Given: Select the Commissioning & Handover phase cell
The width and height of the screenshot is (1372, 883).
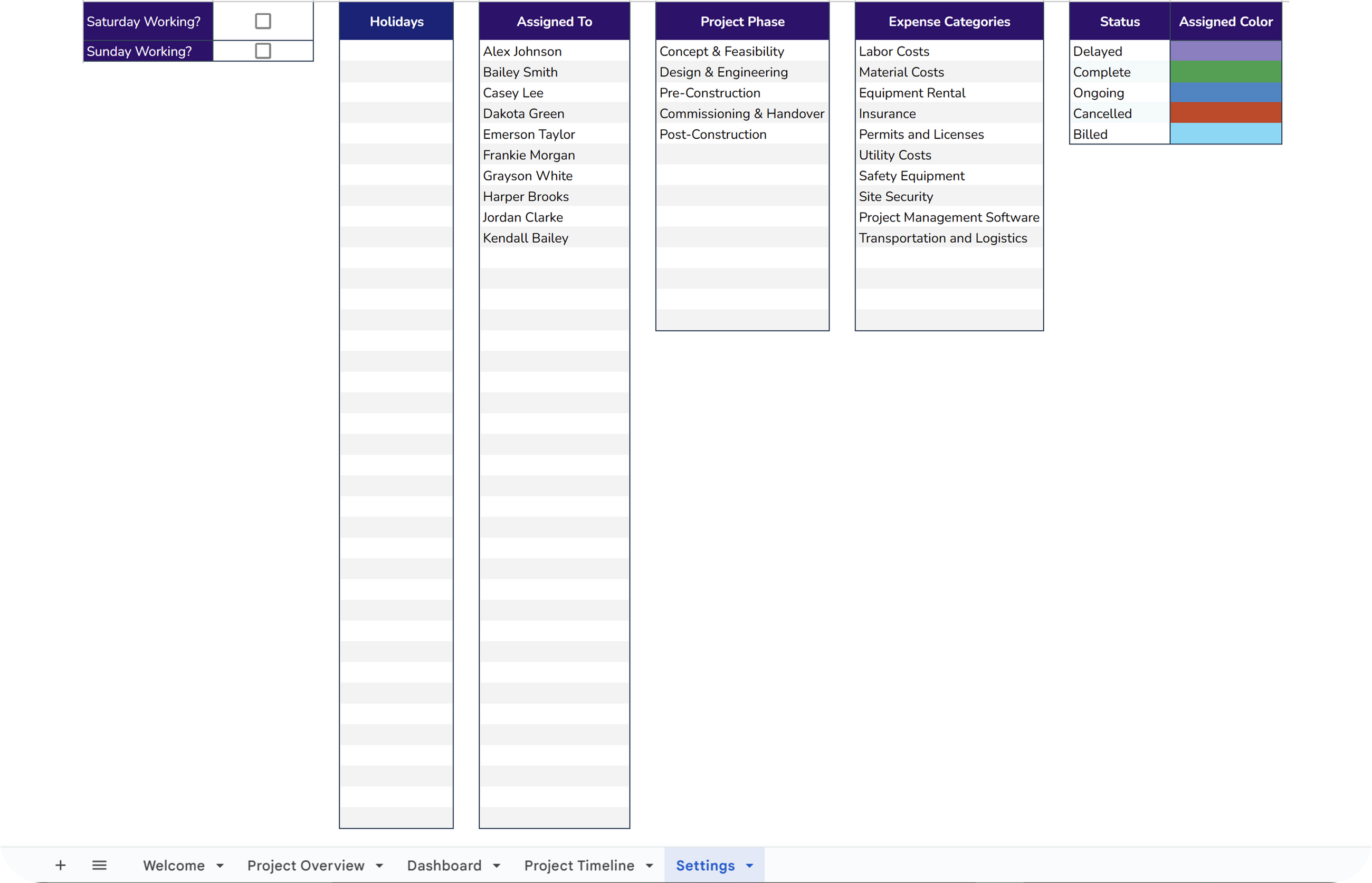Looking at the screenshot, I should tap(742, 113).
